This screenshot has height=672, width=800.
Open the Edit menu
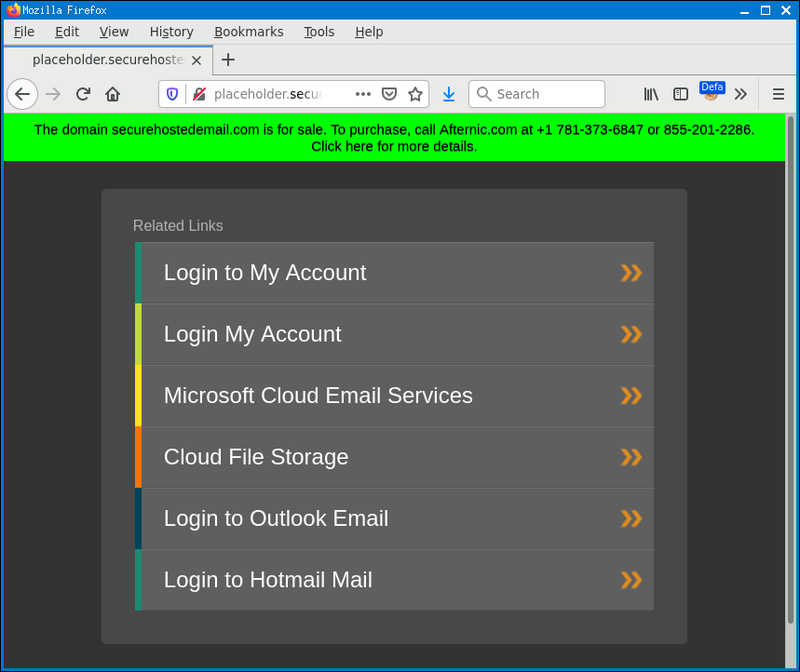pyautogui.click(x=67, y=32)
